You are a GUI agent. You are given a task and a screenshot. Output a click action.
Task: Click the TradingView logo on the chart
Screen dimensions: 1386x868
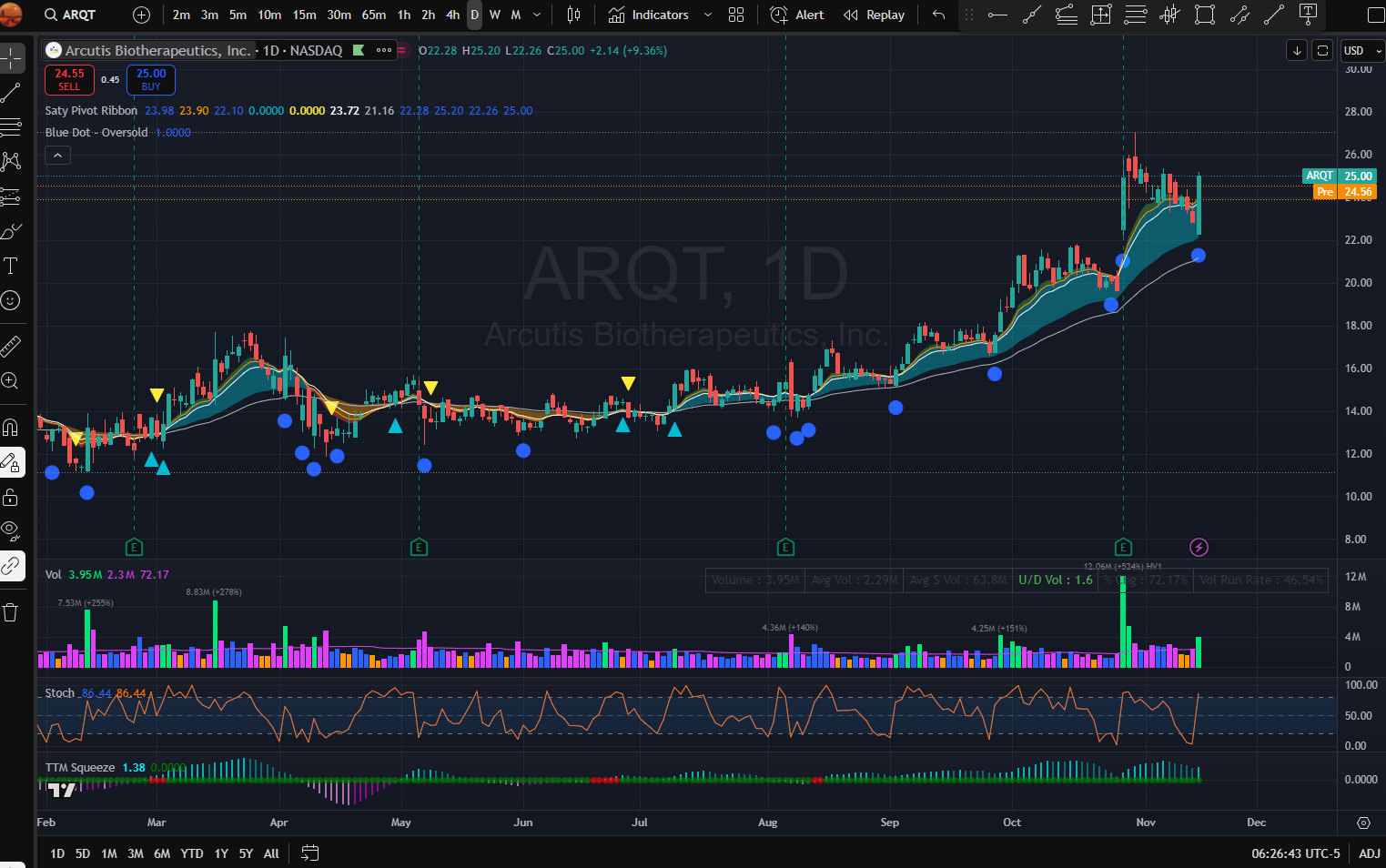tap(62, 789)
